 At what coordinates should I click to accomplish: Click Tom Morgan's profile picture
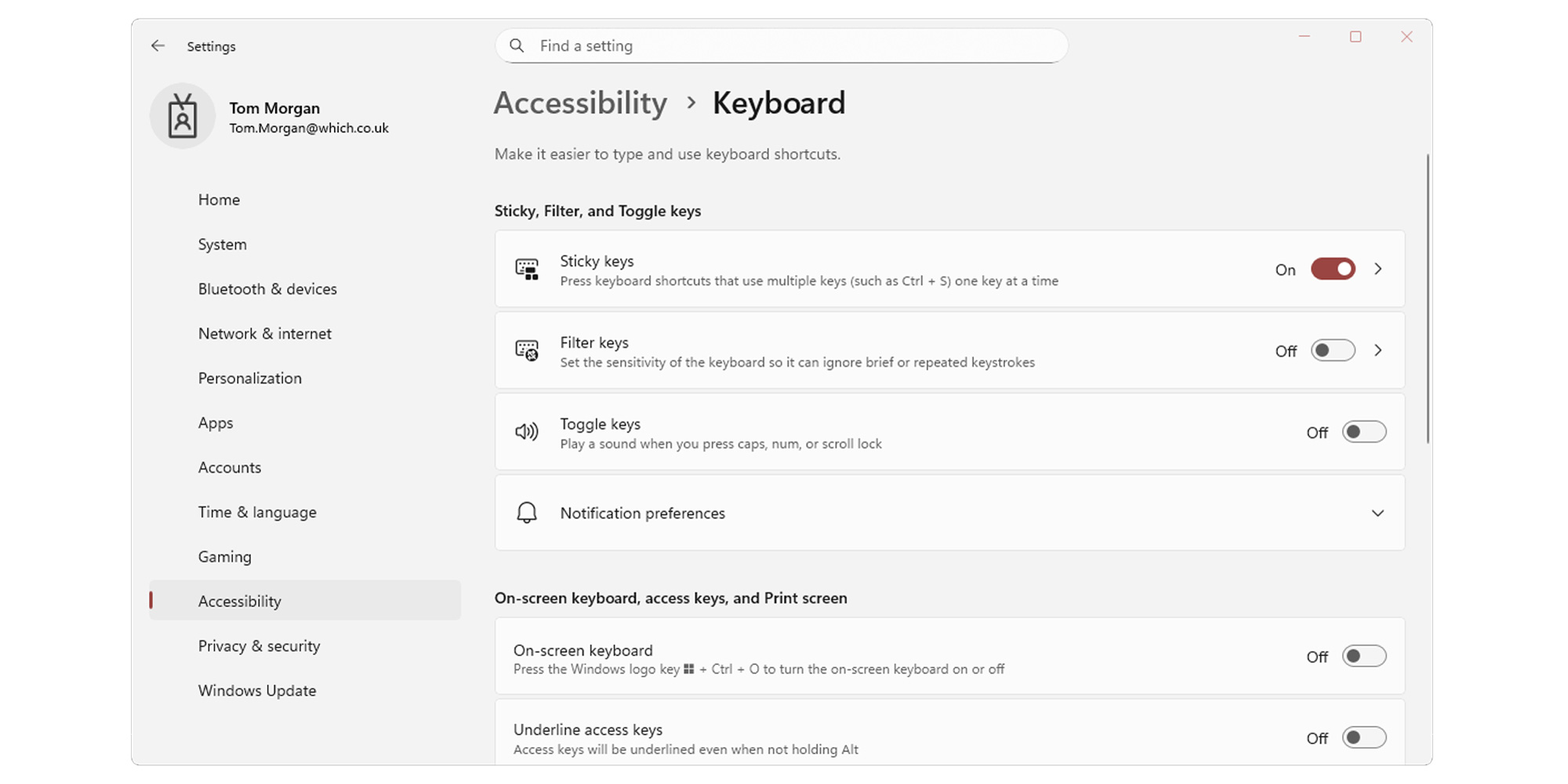(x=183, y=115)
